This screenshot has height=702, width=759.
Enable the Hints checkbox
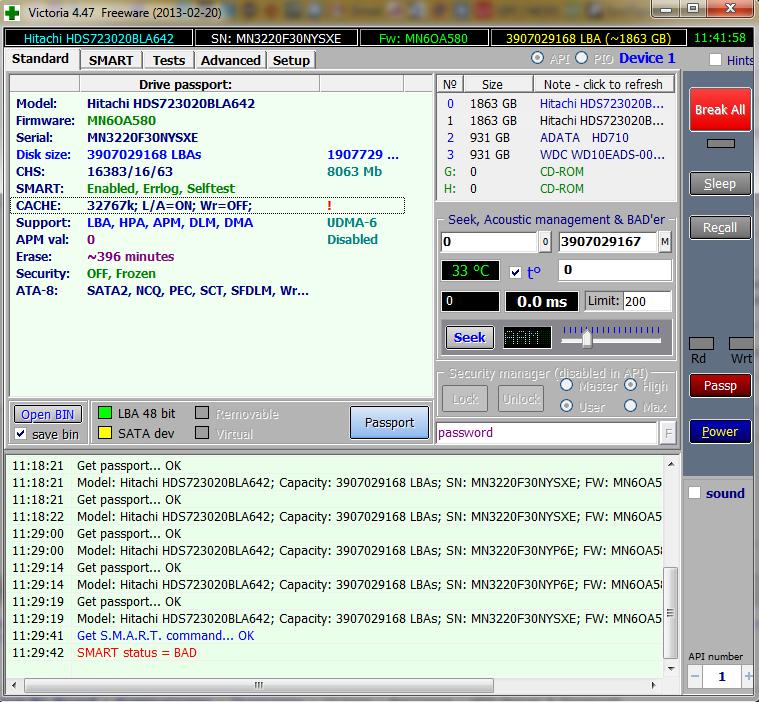pos(715,60)
